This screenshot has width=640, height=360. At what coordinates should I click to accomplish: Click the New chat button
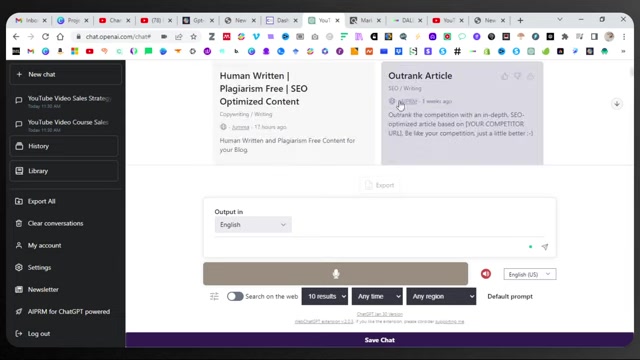tap(65, 75)
